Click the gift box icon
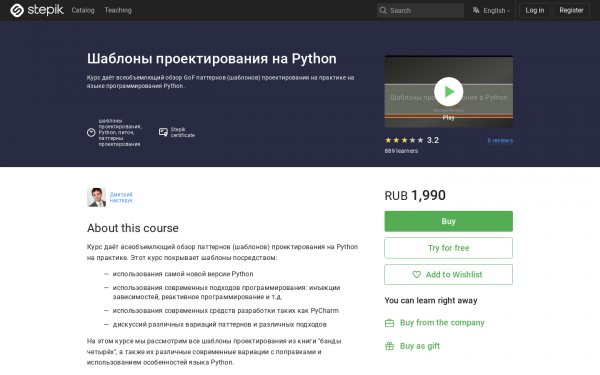The width and height of the screenshot is (600, 375). click(389, 346)
